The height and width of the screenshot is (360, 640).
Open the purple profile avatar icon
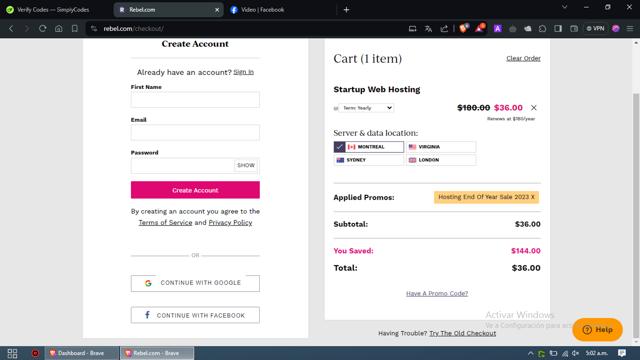point(616,29)
